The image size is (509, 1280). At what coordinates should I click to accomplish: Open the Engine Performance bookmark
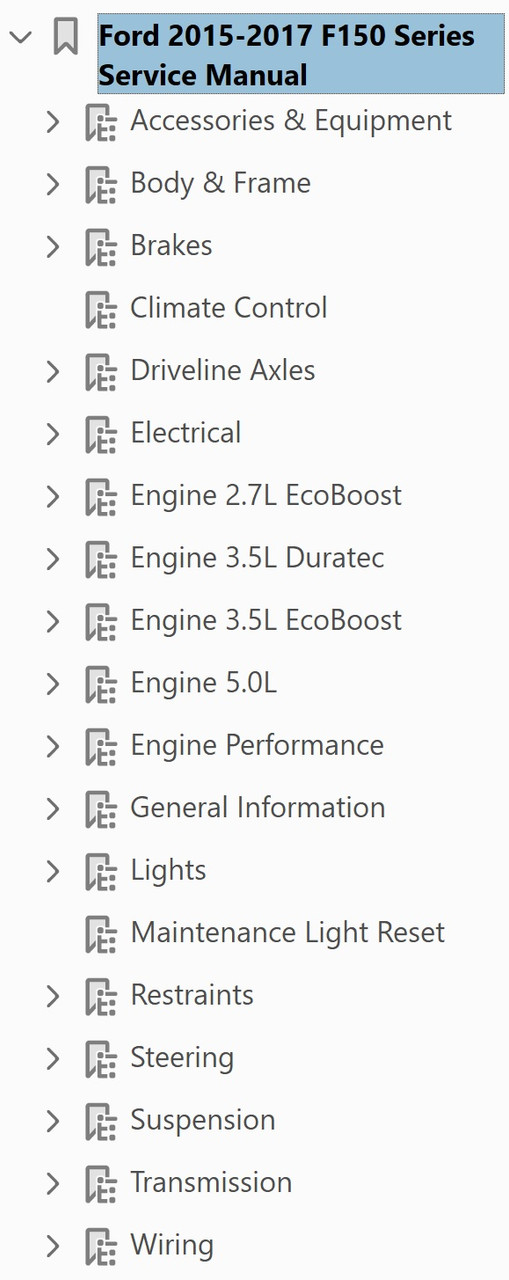coord(257,746)
